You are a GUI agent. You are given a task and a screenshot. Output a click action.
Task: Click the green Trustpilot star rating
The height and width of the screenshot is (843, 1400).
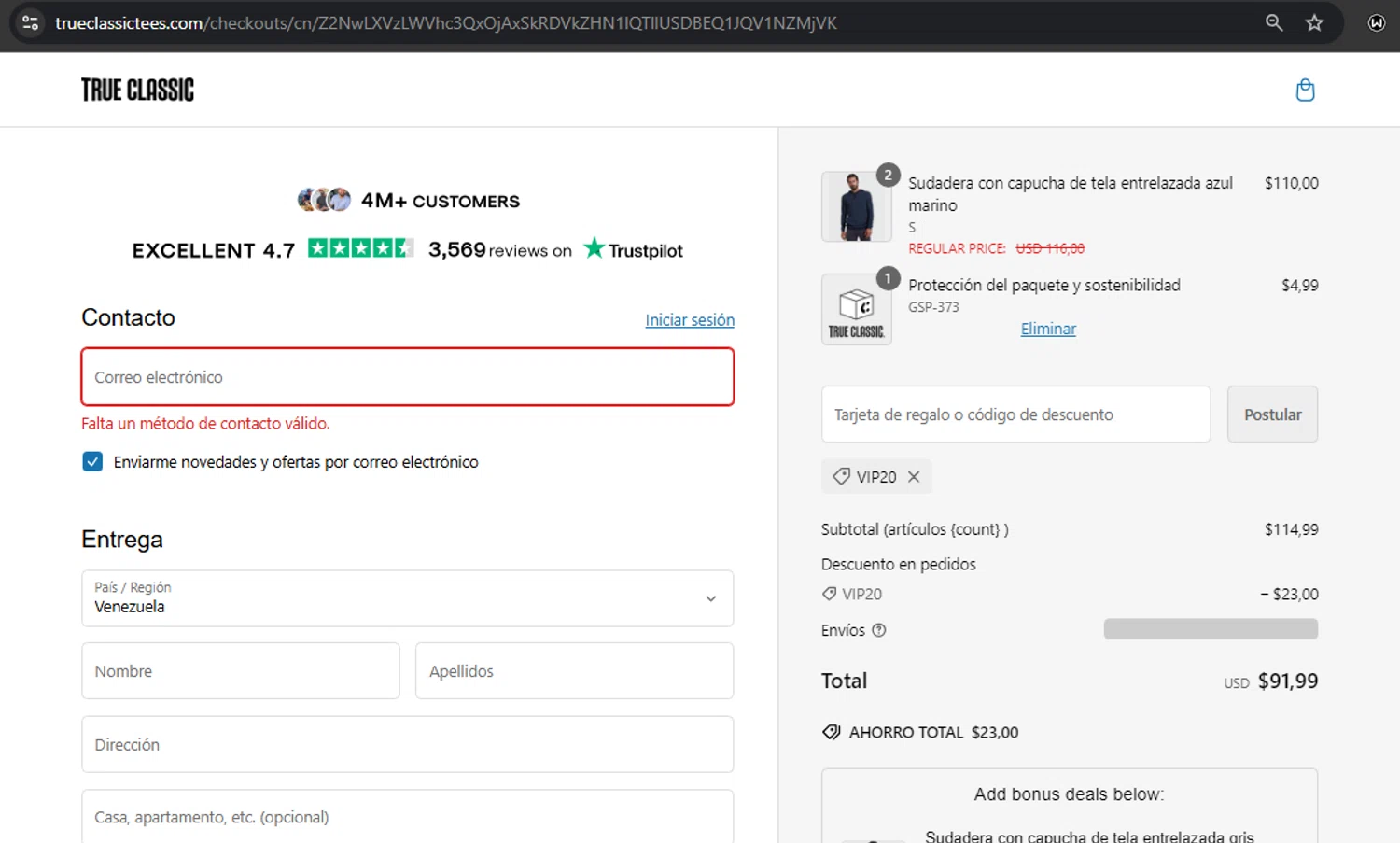point(360,248)
